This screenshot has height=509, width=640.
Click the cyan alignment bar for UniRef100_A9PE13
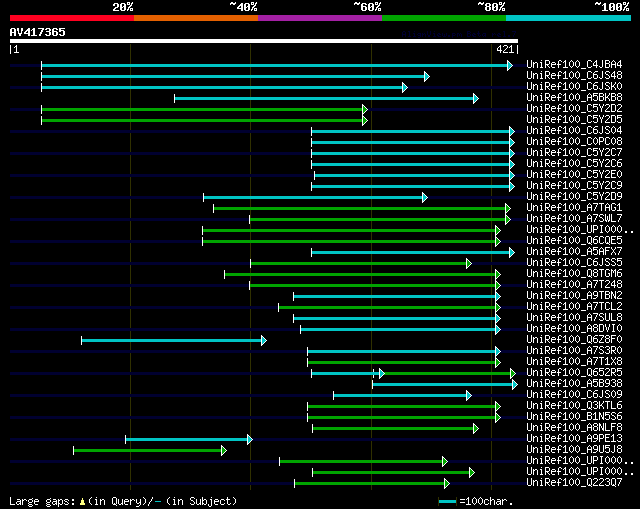click(189, 440)
